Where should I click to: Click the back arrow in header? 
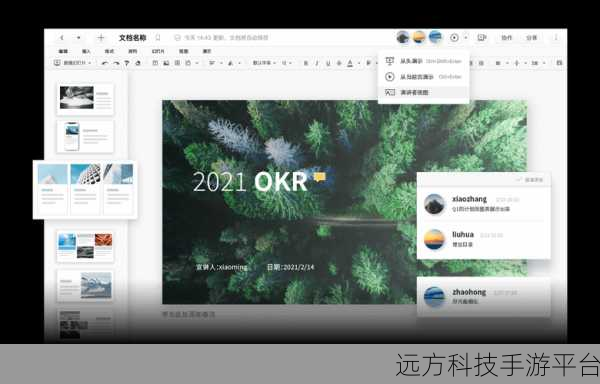click(62, 37)
